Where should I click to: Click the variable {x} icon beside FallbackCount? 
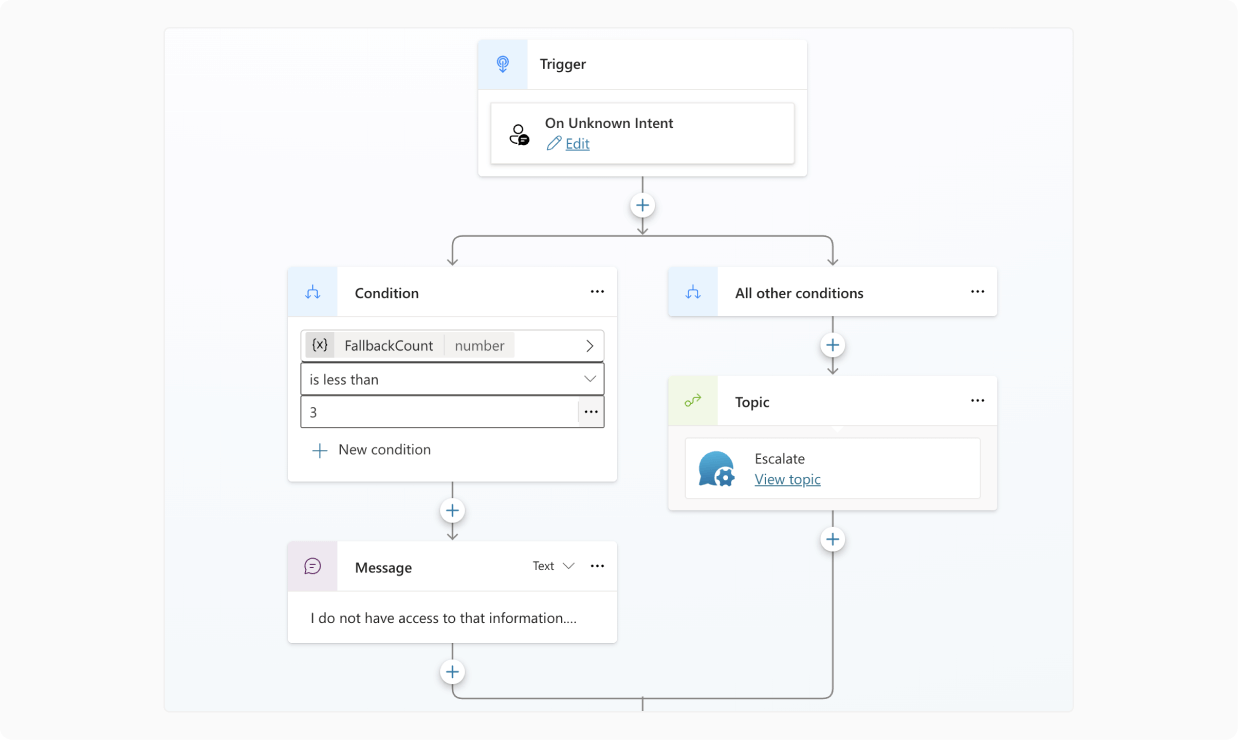click(x=320, y=345)
